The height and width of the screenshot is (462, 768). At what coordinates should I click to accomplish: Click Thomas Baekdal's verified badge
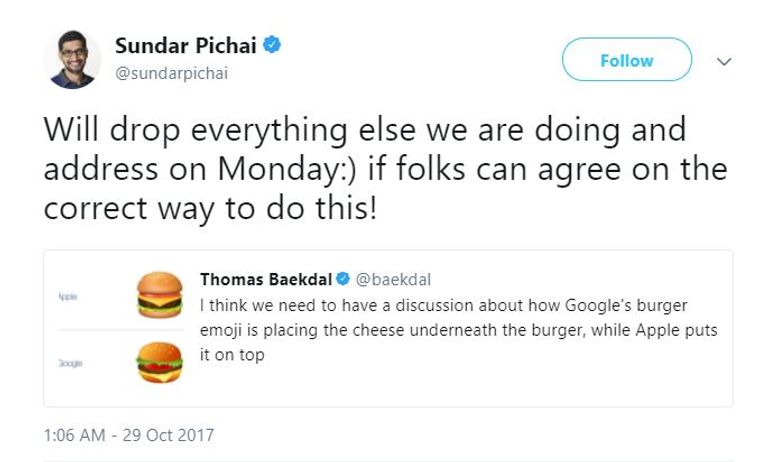point(341,278)
